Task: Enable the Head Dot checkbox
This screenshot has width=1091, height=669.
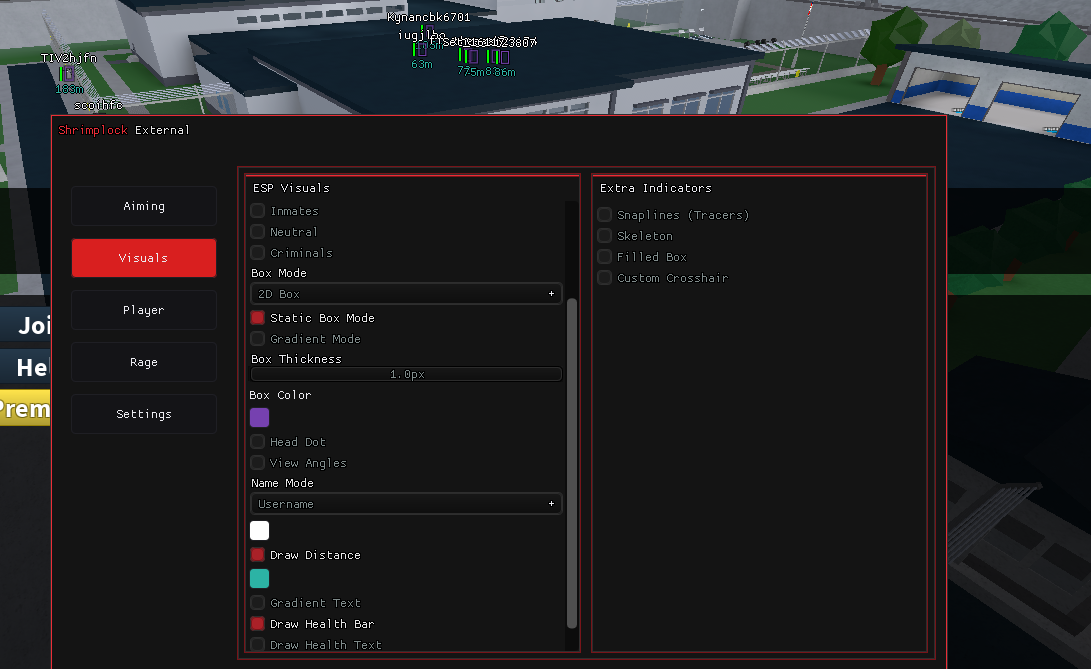Action: pos(257,441)
